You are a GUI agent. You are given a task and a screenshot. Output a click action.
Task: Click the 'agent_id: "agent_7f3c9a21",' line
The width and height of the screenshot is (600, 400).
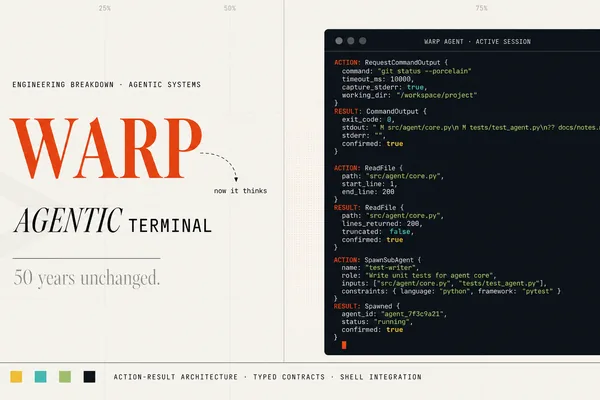click(394, 314)
